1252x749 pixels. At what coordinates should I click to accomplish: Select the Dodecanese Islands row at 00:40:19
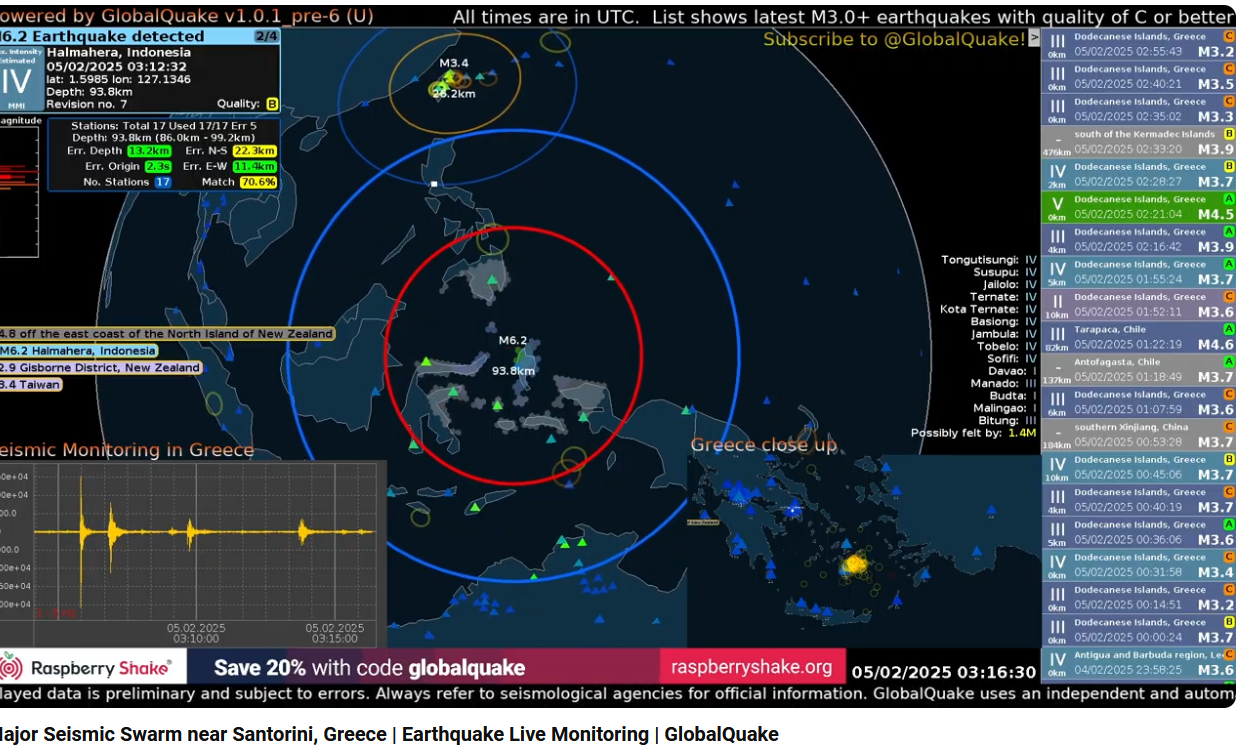[1139, 500]
